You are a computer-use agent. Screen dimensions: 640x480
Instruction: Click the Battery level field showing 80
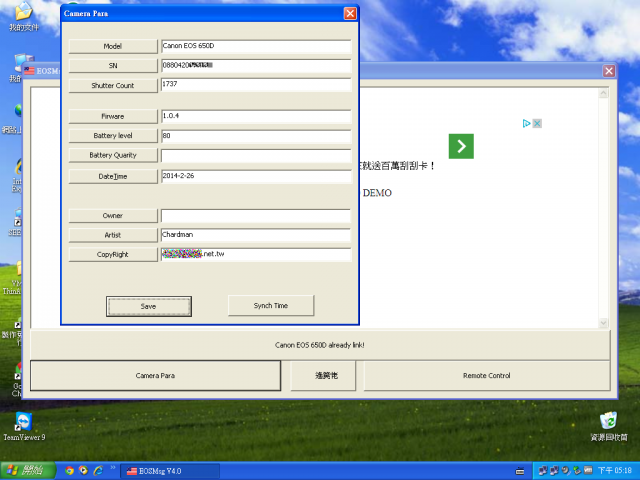click(x=256, y=136)
